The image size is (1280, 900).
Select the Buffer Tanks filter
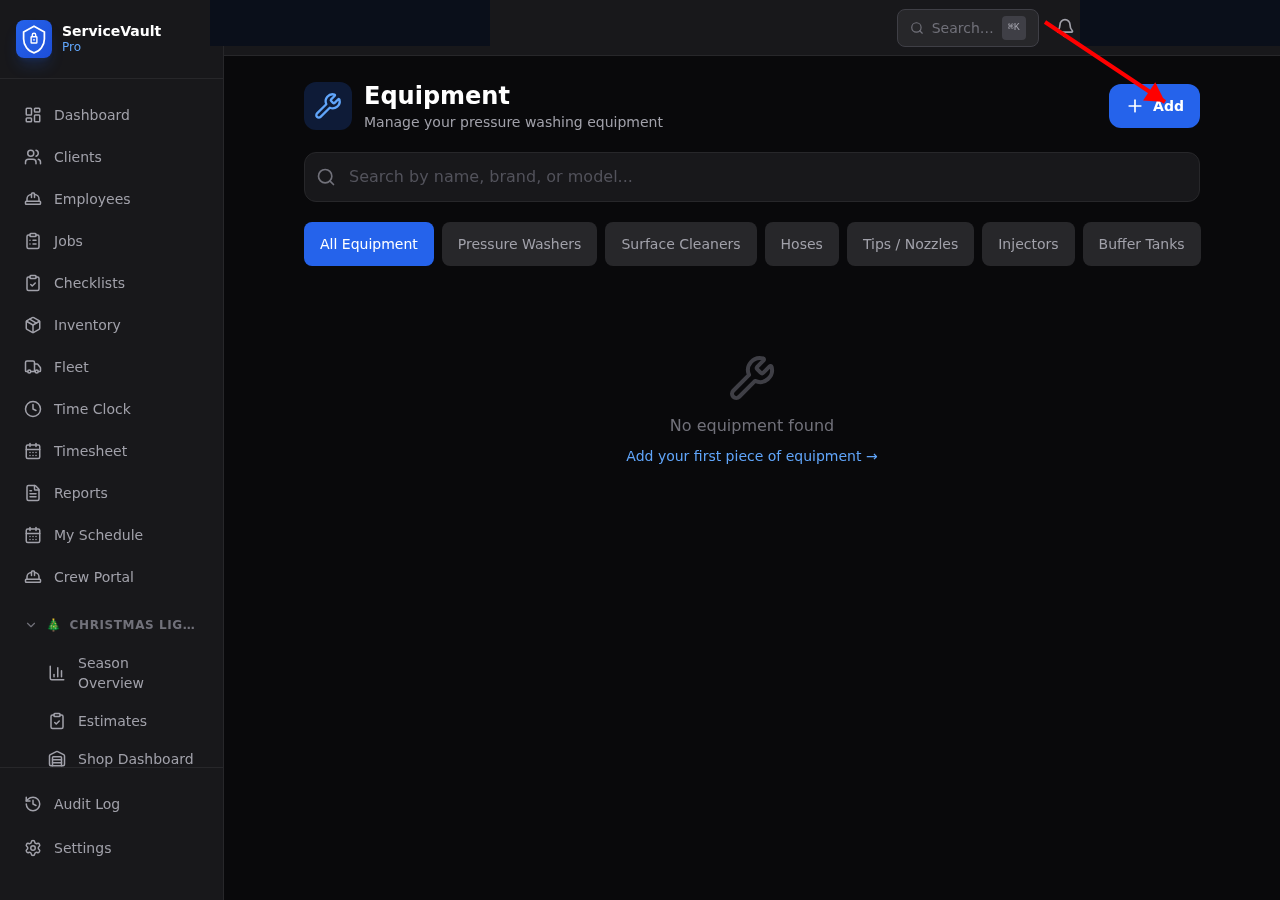pos(1141,244)
